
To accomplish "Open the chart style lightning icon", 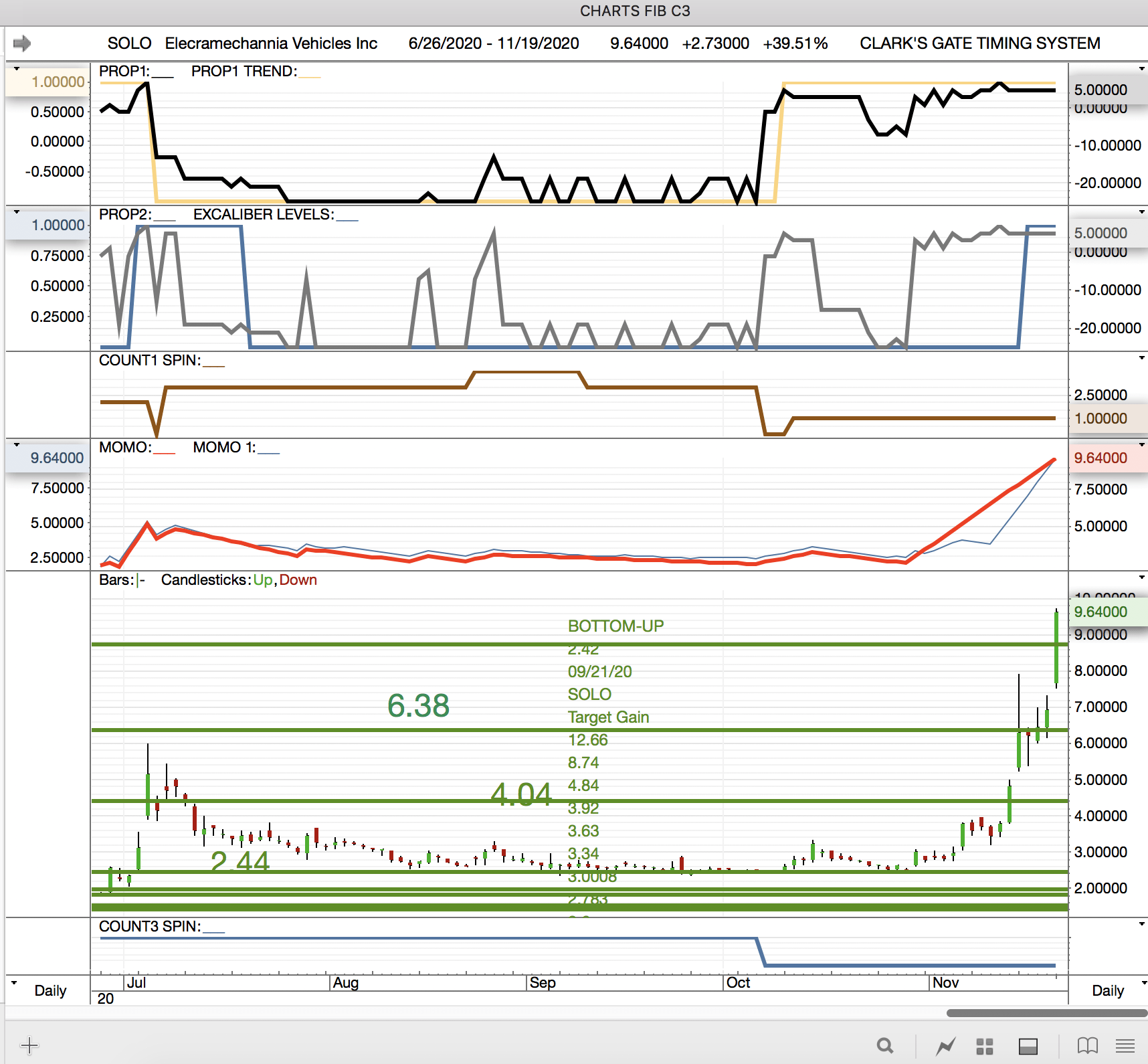I will (945, 1046).
